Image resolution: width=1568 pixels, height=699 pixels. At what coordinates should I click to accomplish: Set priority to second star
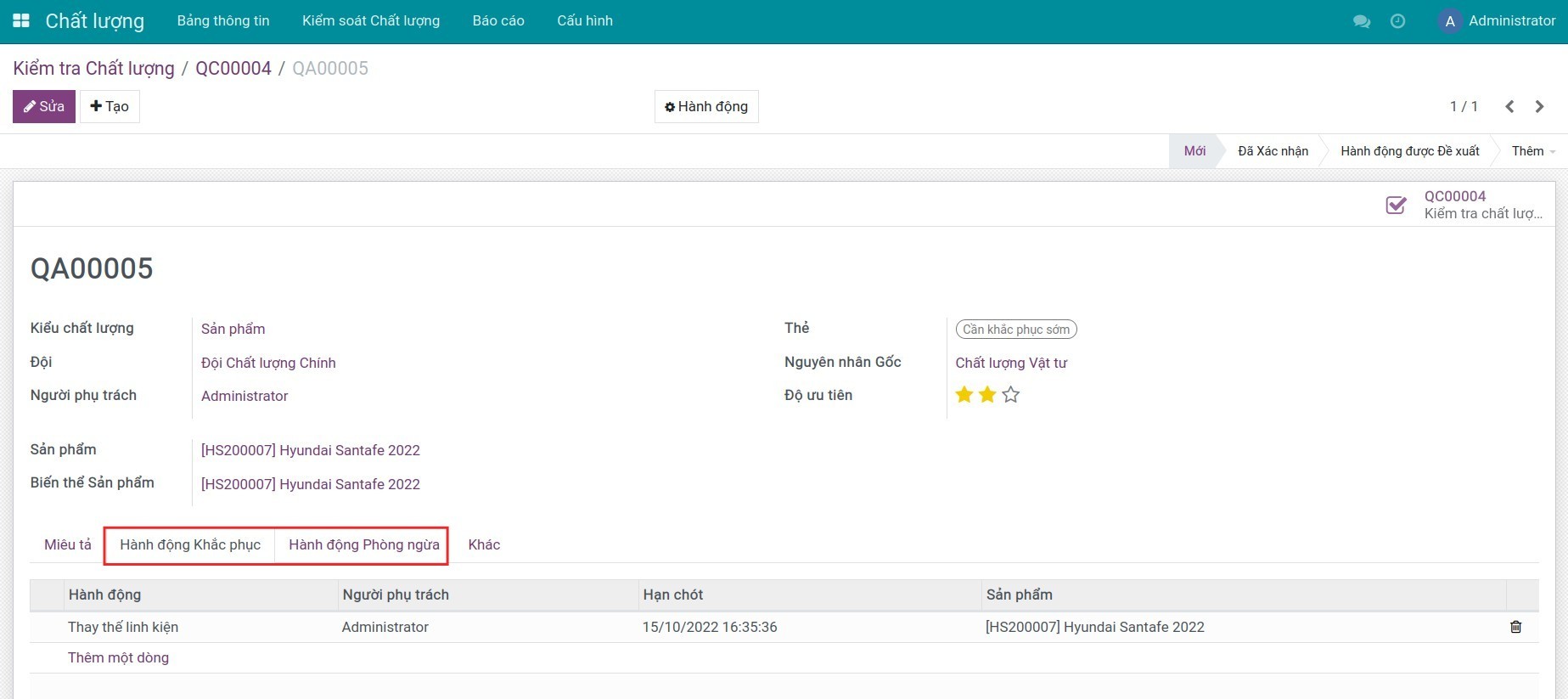(987, 395)
